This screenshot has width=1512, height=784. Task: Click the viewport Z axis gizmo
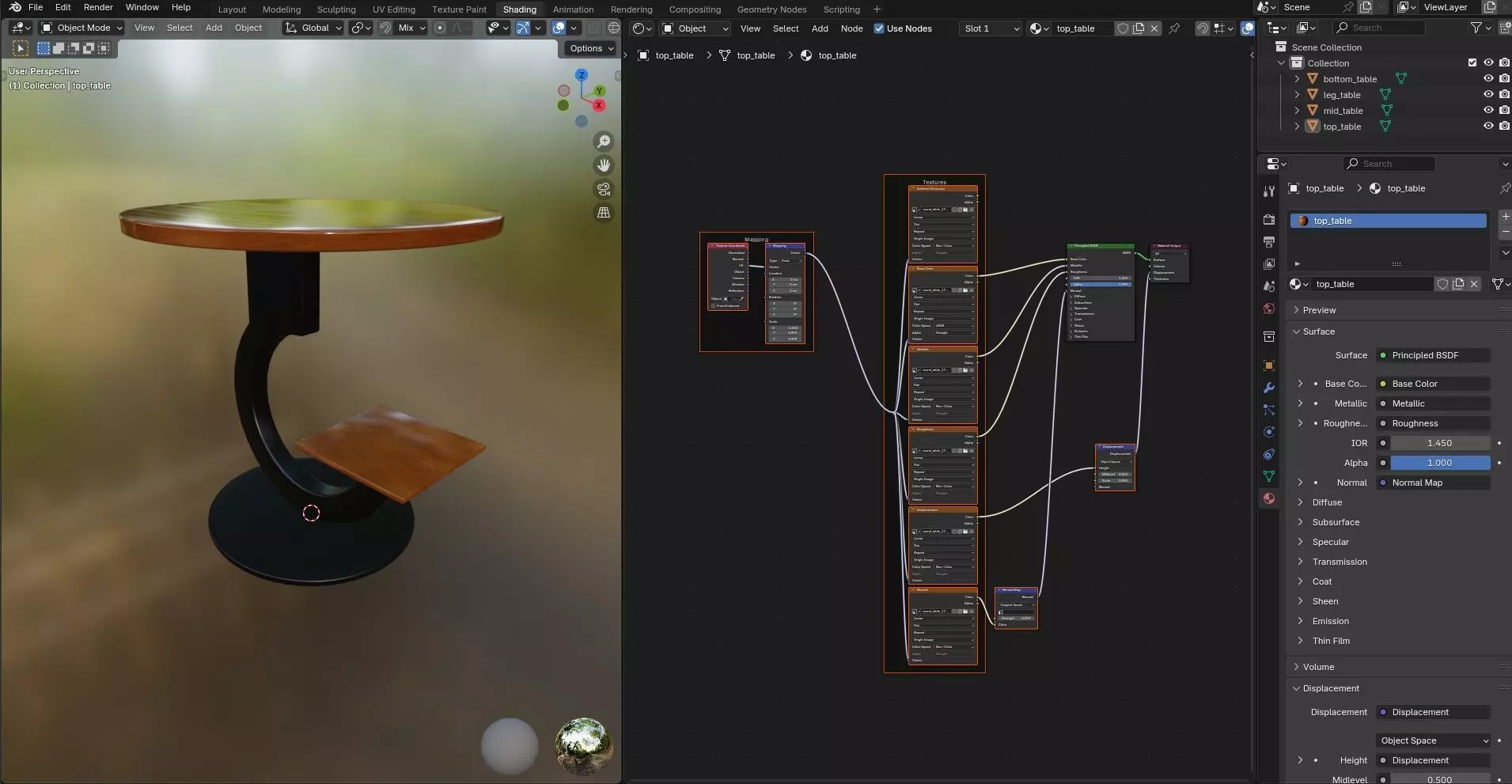(582, 75)
